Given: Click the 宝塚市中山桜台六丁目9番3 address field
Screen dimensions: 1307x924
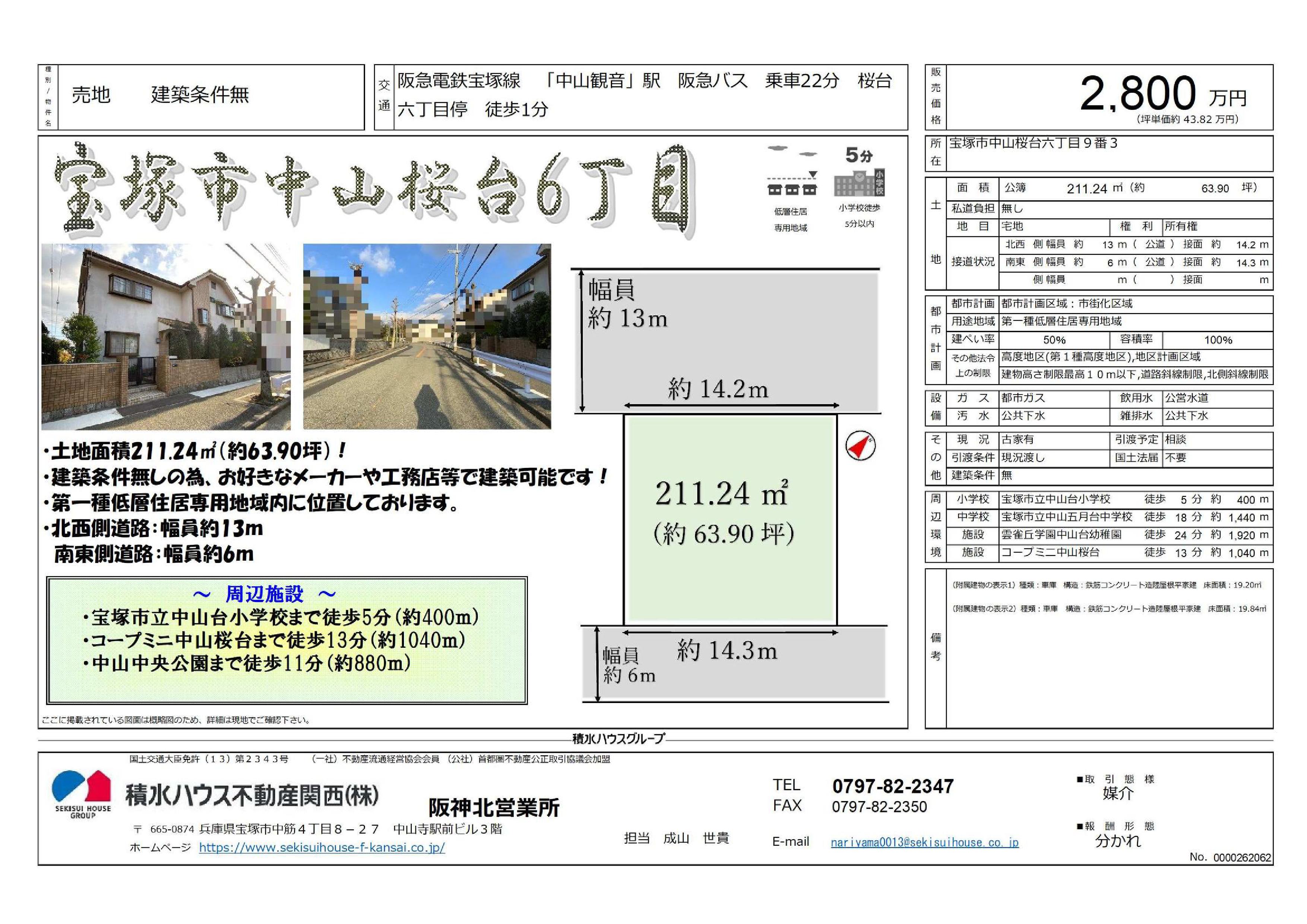Looking at the screenshot, I should click(x=1033, y=143).
